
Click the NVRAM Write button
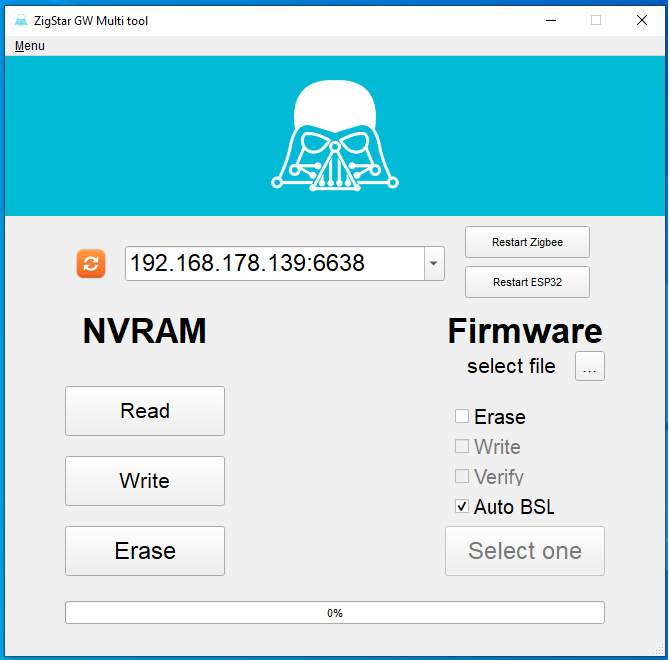[x=145, y=481]
